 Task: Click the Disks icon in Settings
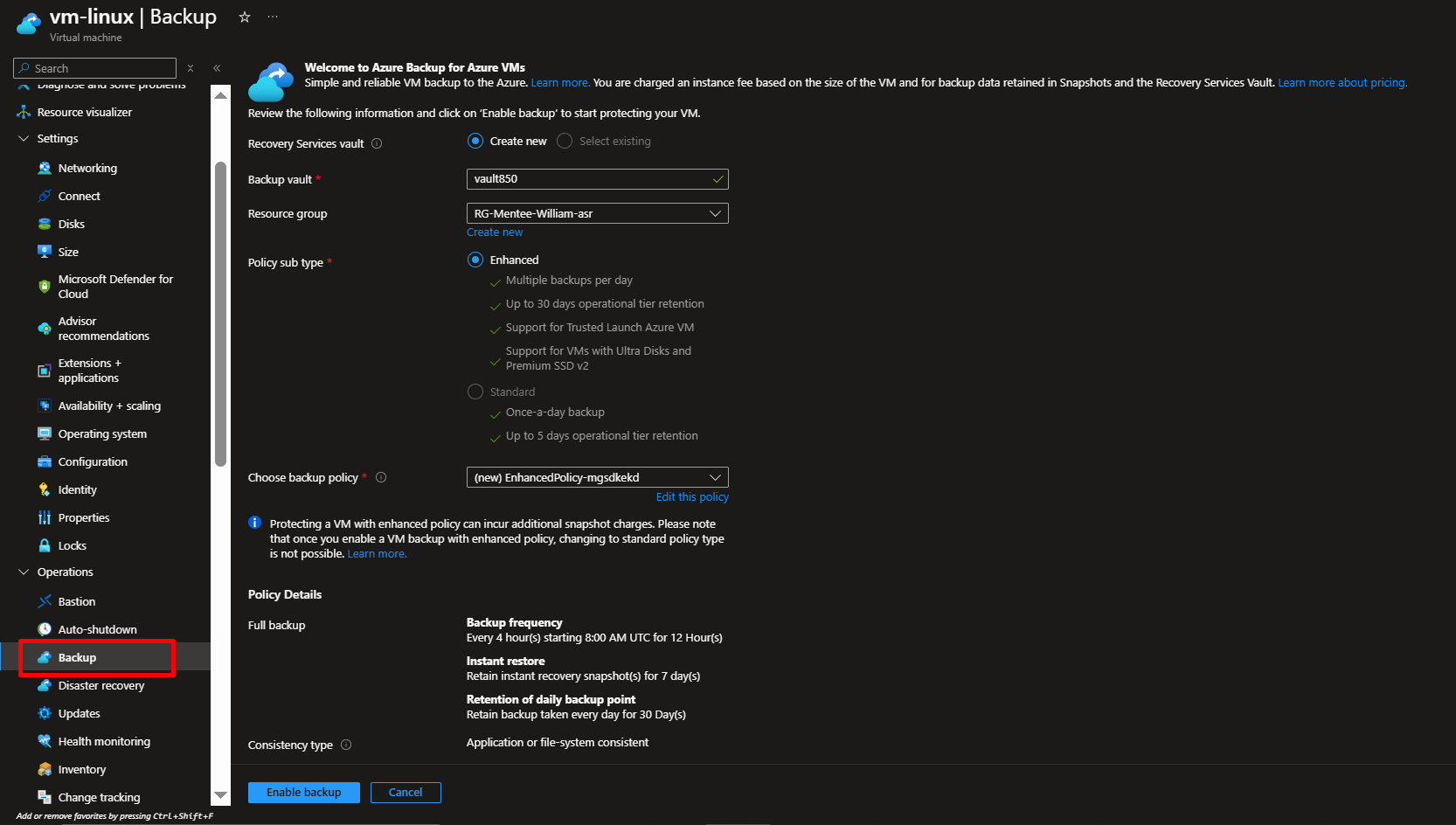(x=45, y=224)
